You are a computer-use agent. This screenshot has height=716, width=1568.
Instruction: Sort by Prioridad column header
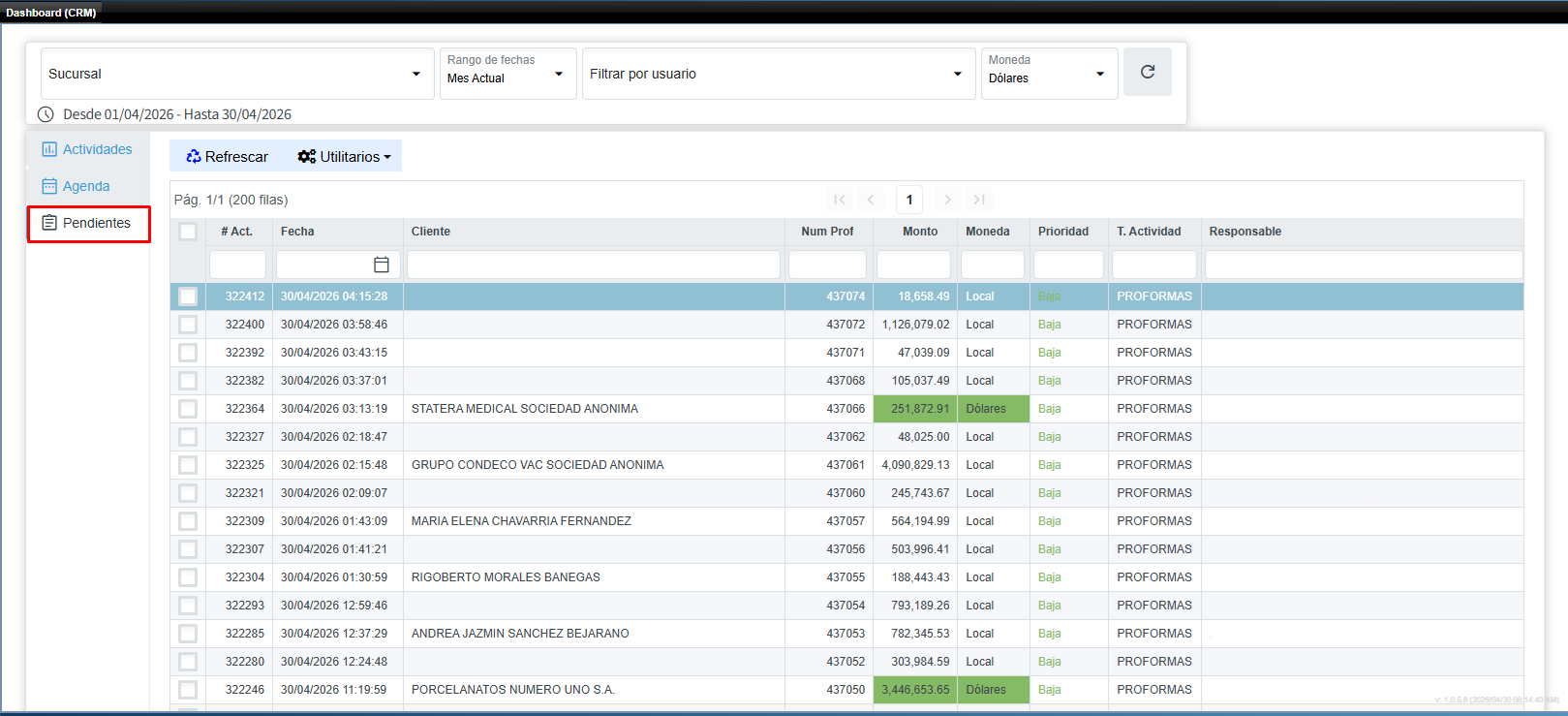pos(1063,232)
